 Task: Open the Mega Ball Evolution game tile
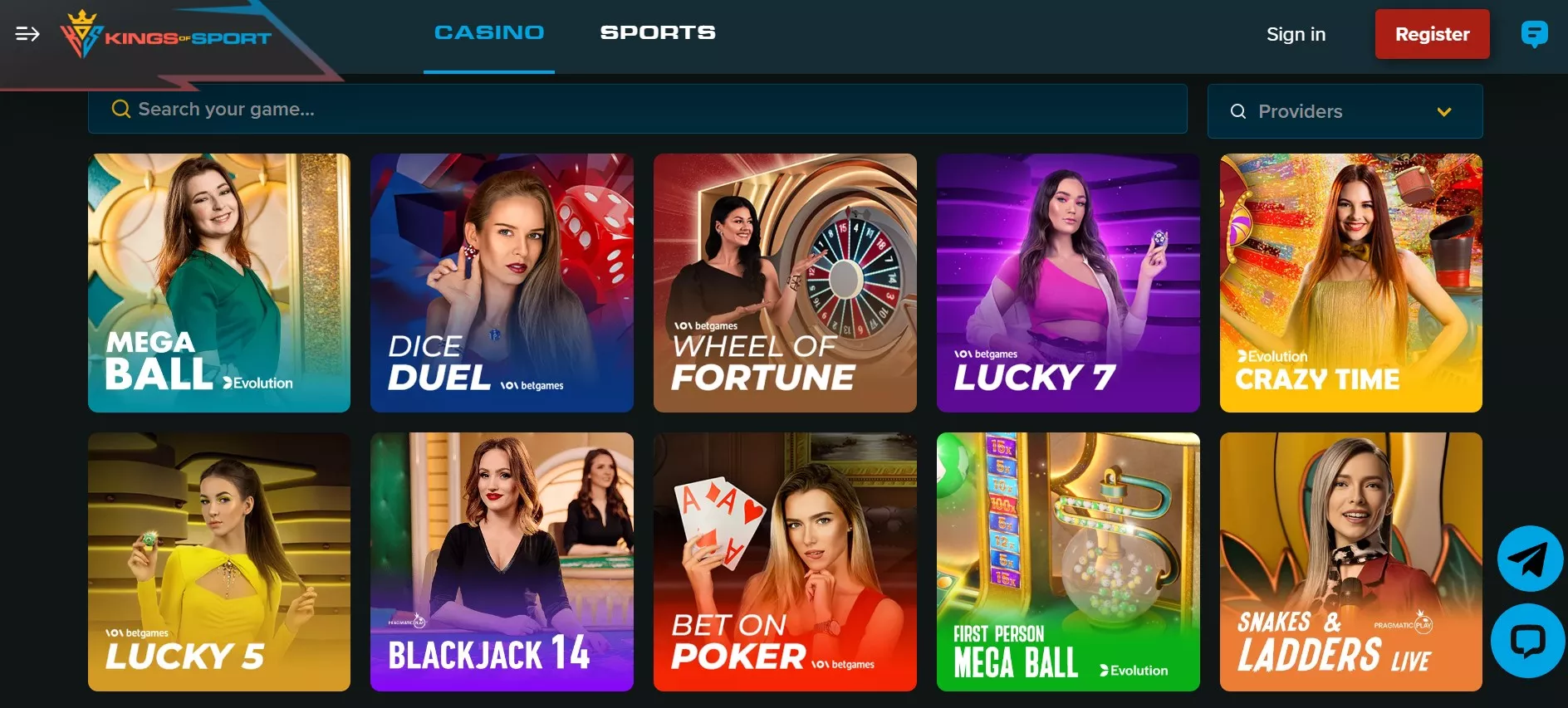click(219, 283)
